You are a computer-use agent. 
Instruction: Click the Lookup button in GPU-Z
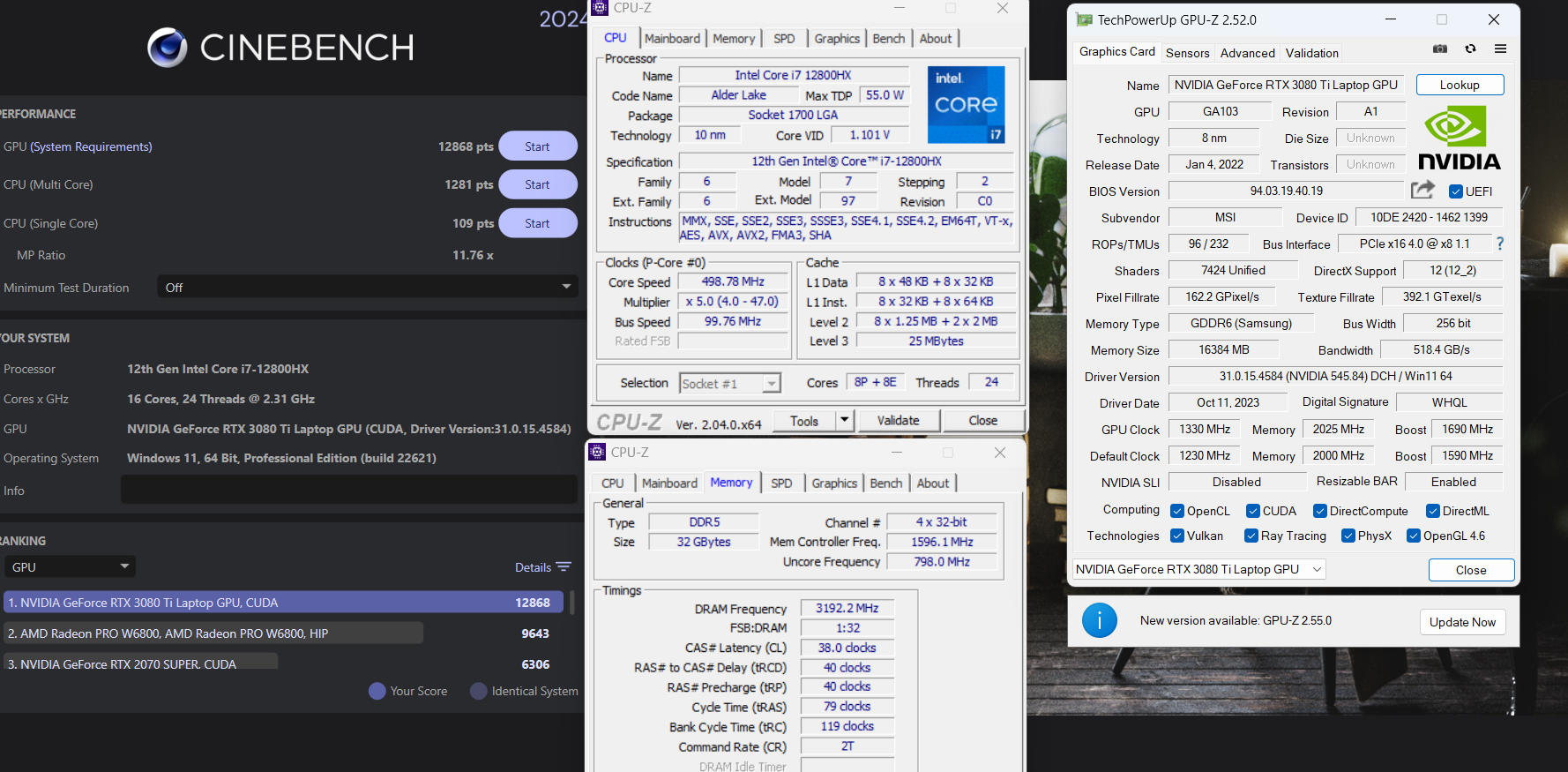(1460, 85)
